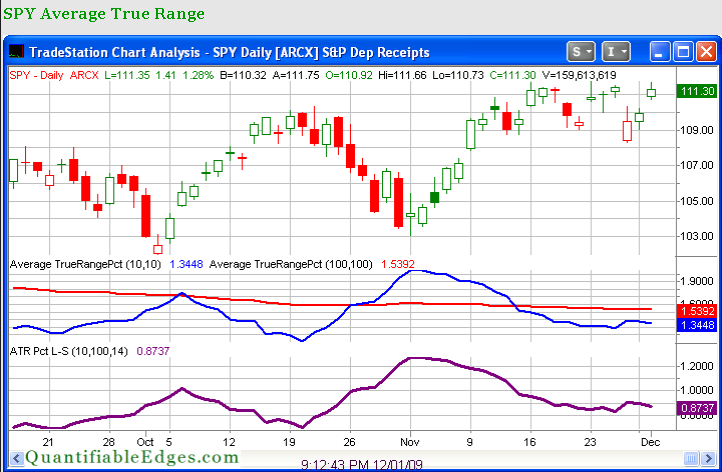Click the TradeStation chart icon in title bar
This screenshot has height=472, width=722.
[17, 52]
